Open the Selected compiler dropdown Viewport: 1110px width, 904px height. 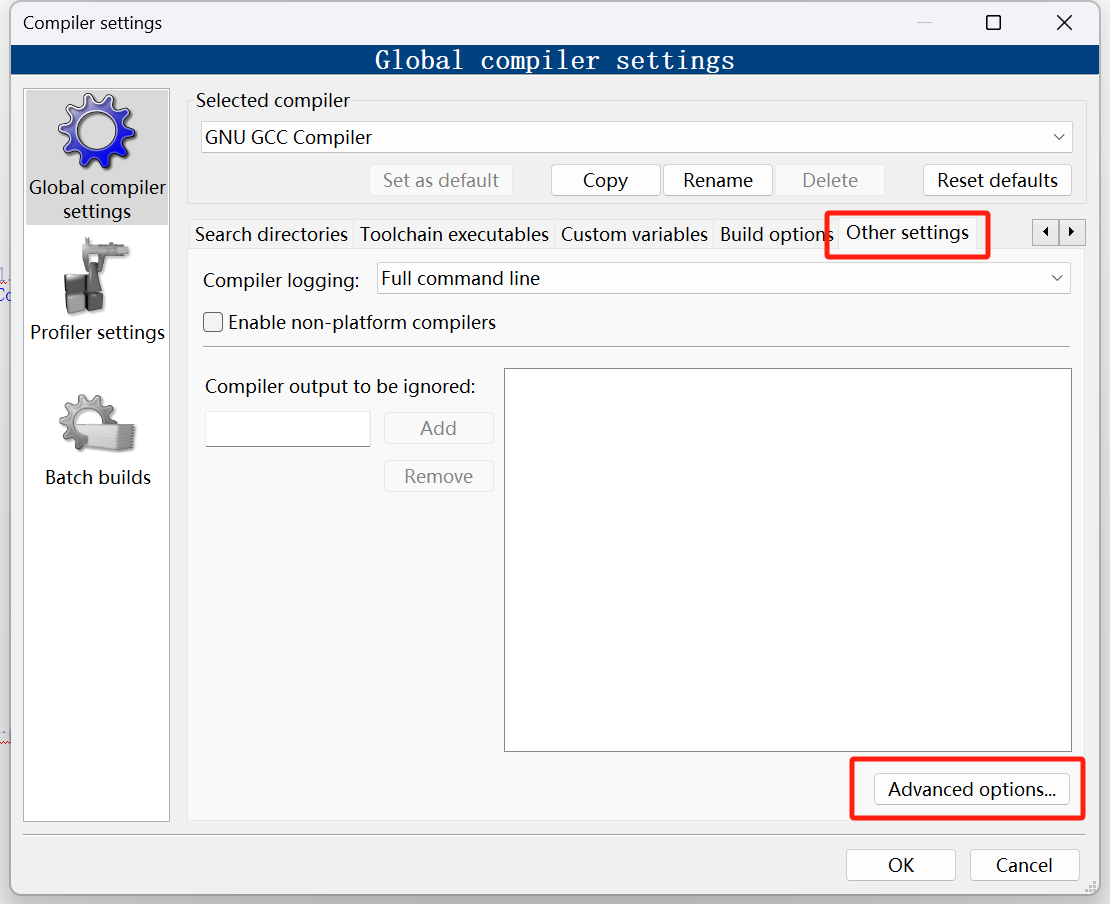click(x=636, y=137)
